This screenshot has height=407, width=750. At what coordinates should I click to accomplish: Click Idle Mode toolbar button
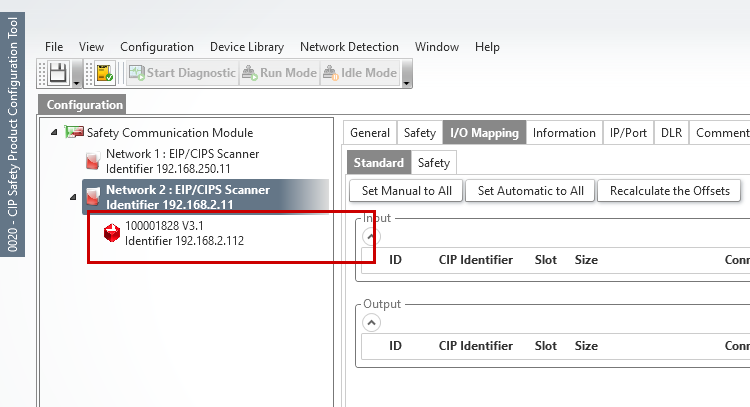[360, 73]
